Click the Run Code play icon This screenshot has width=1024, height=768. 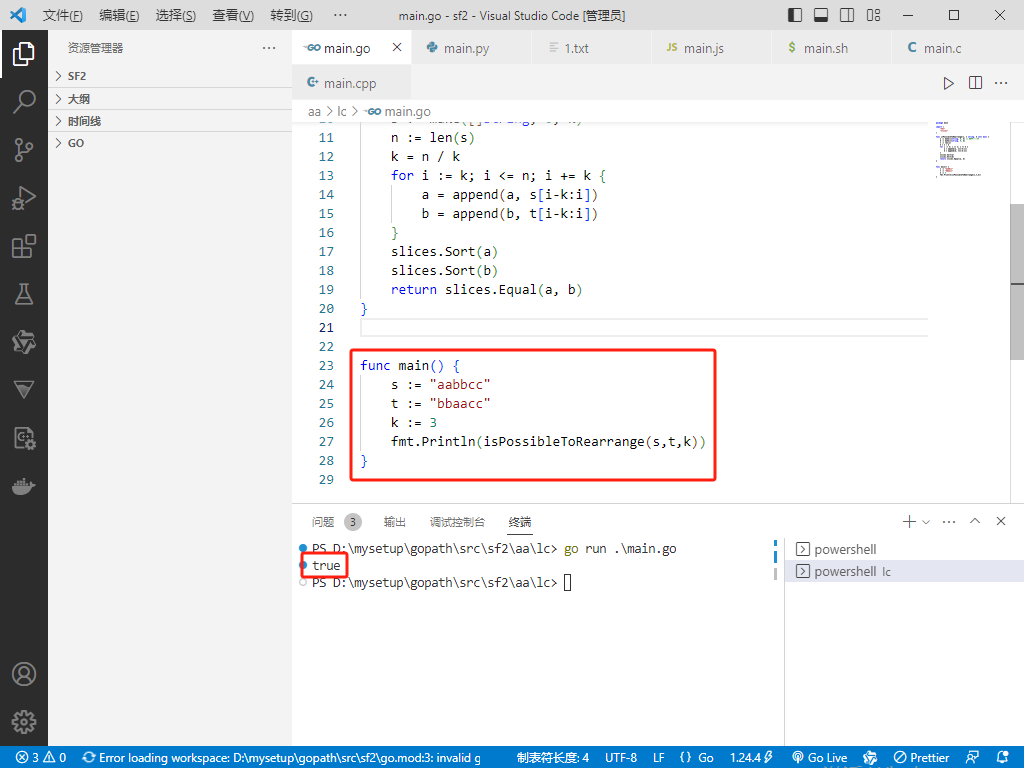coord(948,83)
